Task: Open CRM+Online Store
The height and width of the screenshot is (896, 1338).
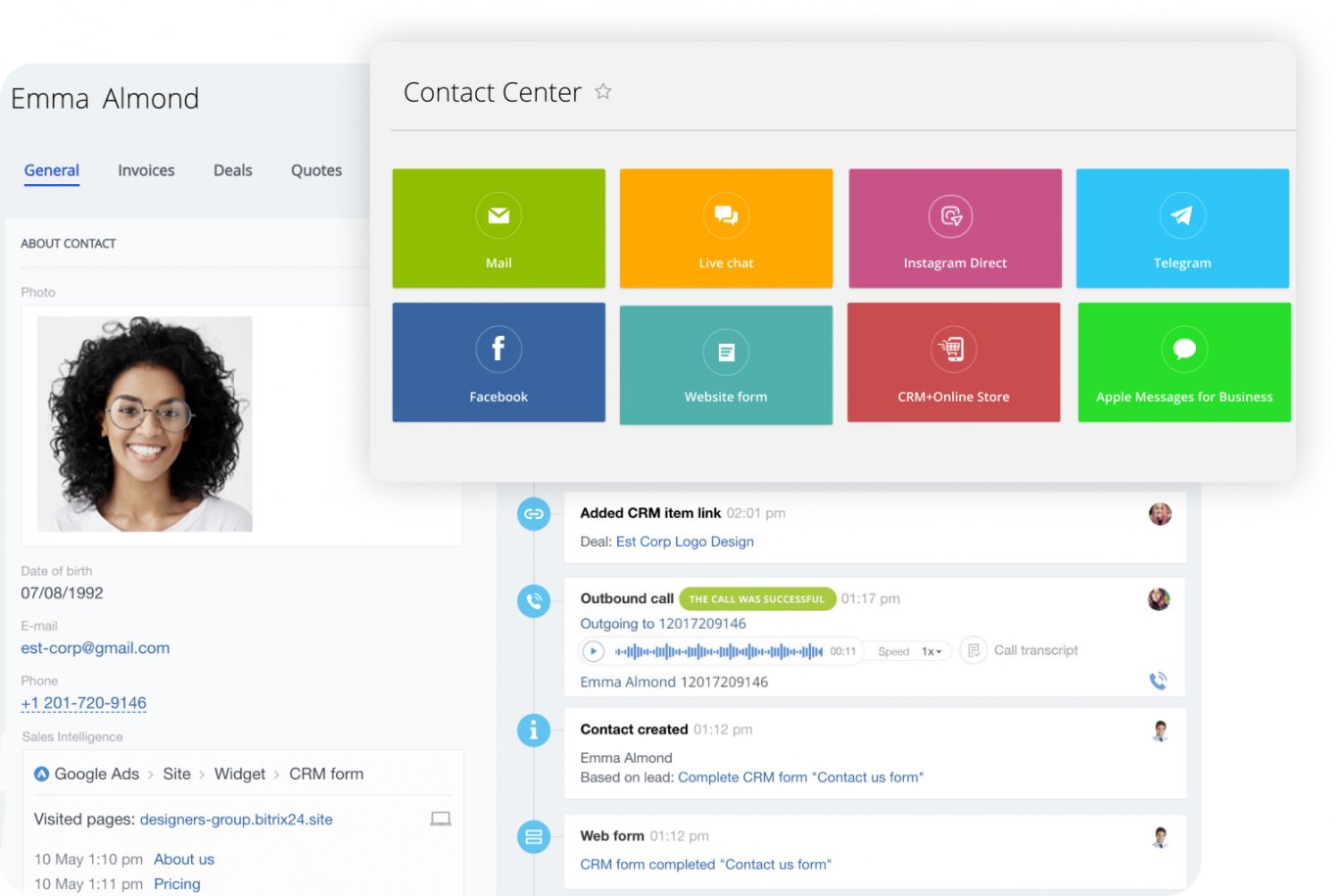Action: click(x=954, y=362)
